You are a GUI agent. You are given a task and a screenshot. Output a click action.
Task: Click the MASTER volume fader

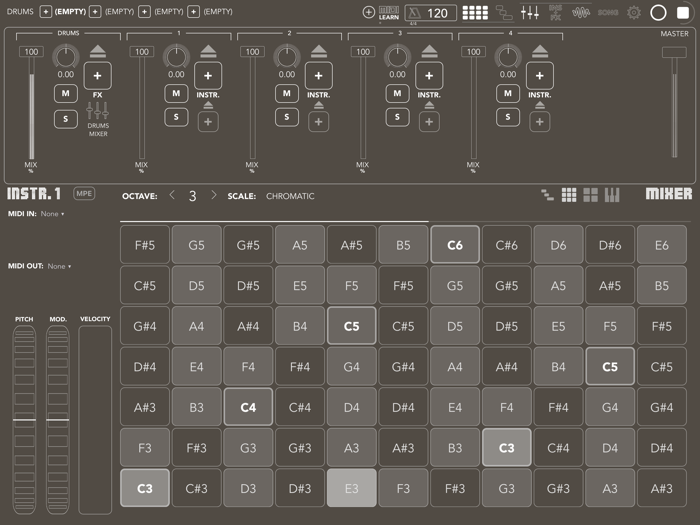(674, 103)
